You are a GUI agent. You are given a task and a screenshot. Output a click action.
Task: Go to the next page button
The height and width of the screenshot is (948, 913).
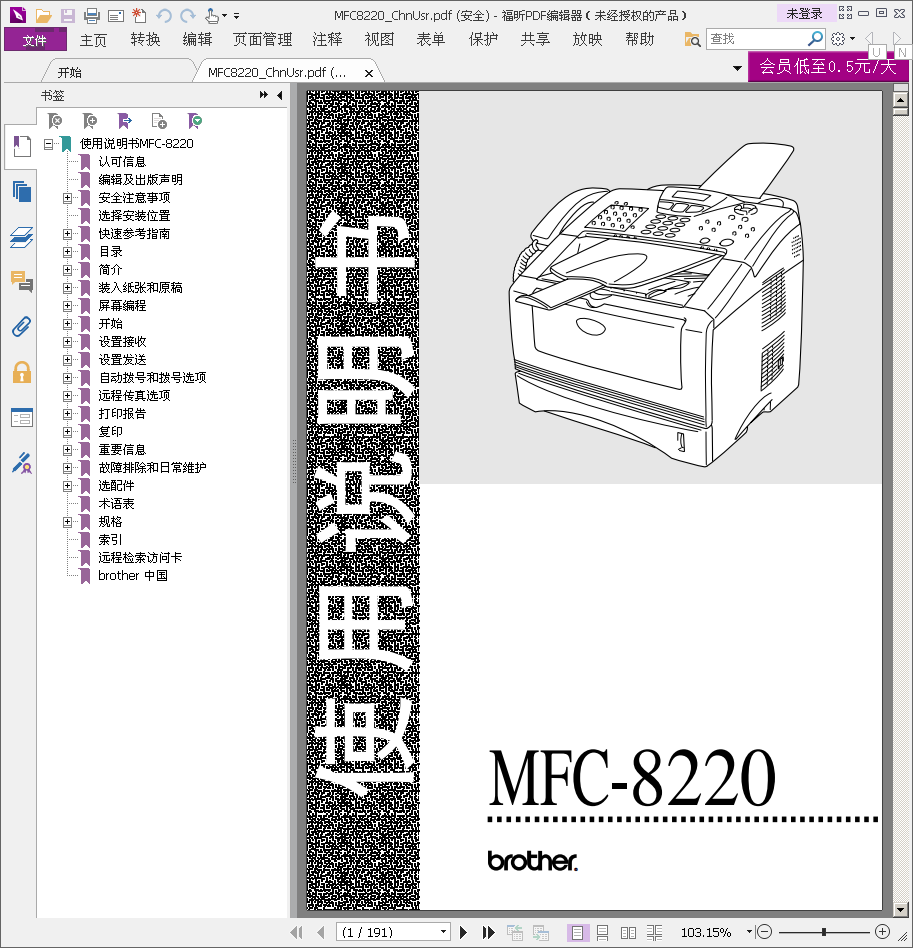click(464, 932)
